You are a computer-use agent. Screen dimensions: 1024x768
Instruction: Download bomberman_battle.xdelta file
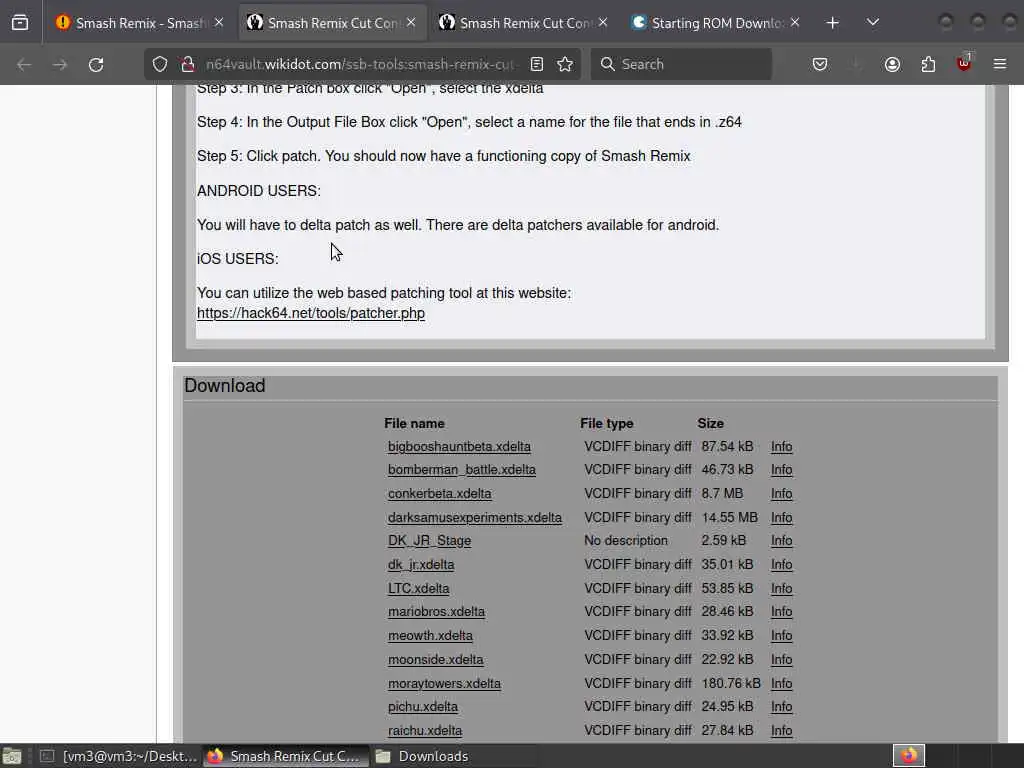[x=462, y=470]
